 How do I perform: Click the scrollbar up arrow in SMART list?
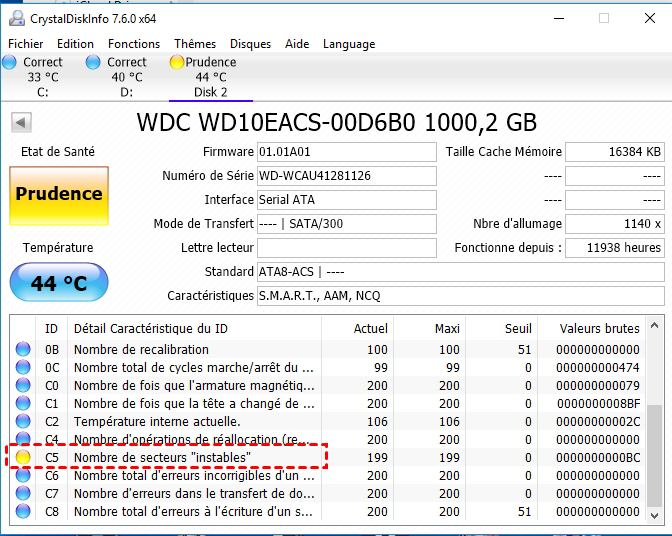click(654, 326)
